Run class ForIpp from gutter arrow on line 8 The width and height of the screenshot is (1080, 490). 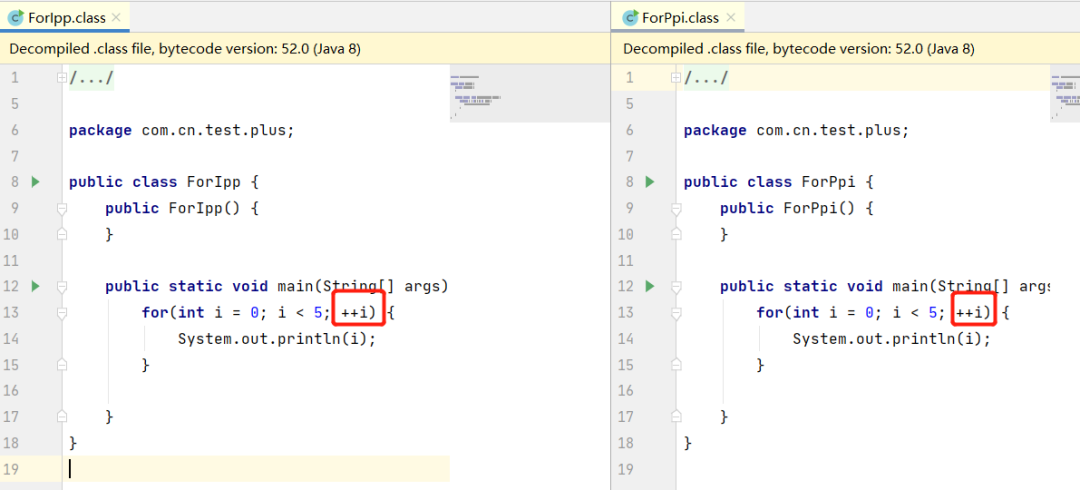tap(36, 182)
